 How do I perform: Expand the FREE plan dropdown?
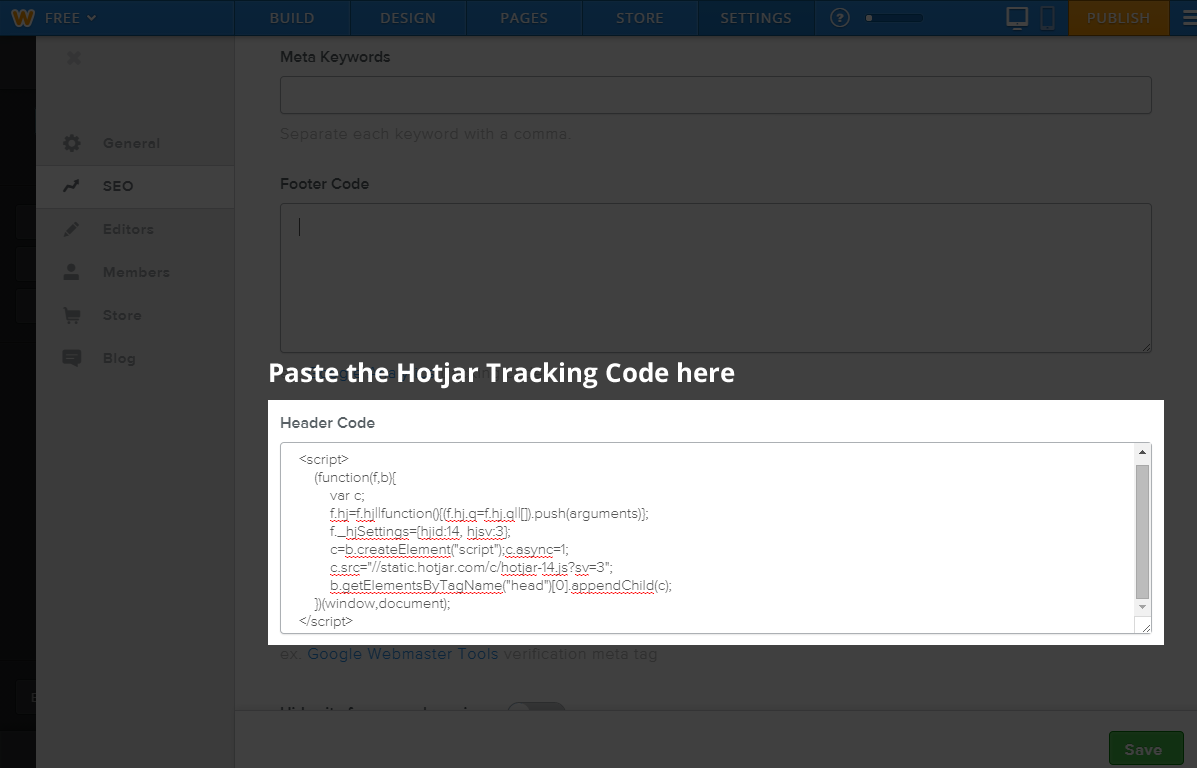(69, 18)
